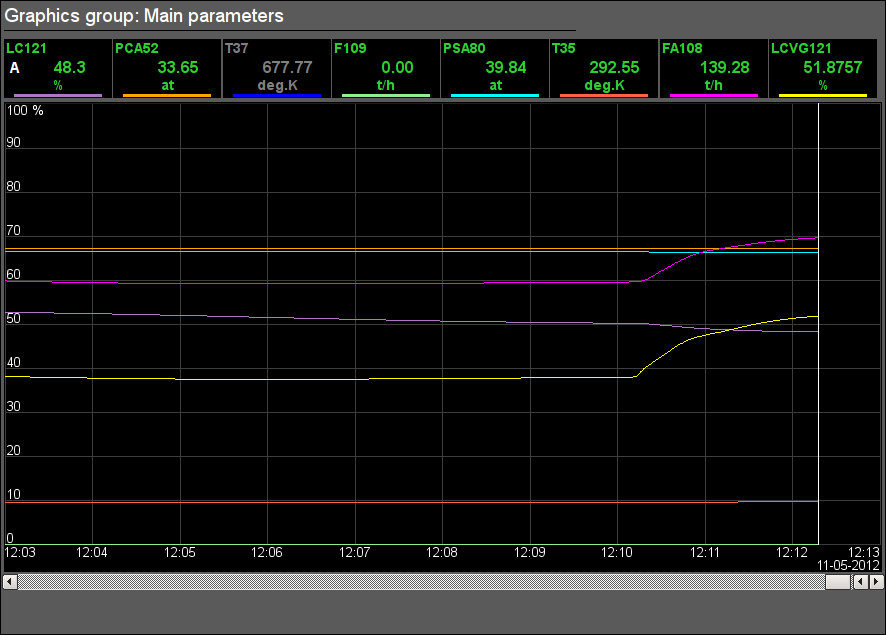Click the 12:08 time axis label

coord(442,552)
